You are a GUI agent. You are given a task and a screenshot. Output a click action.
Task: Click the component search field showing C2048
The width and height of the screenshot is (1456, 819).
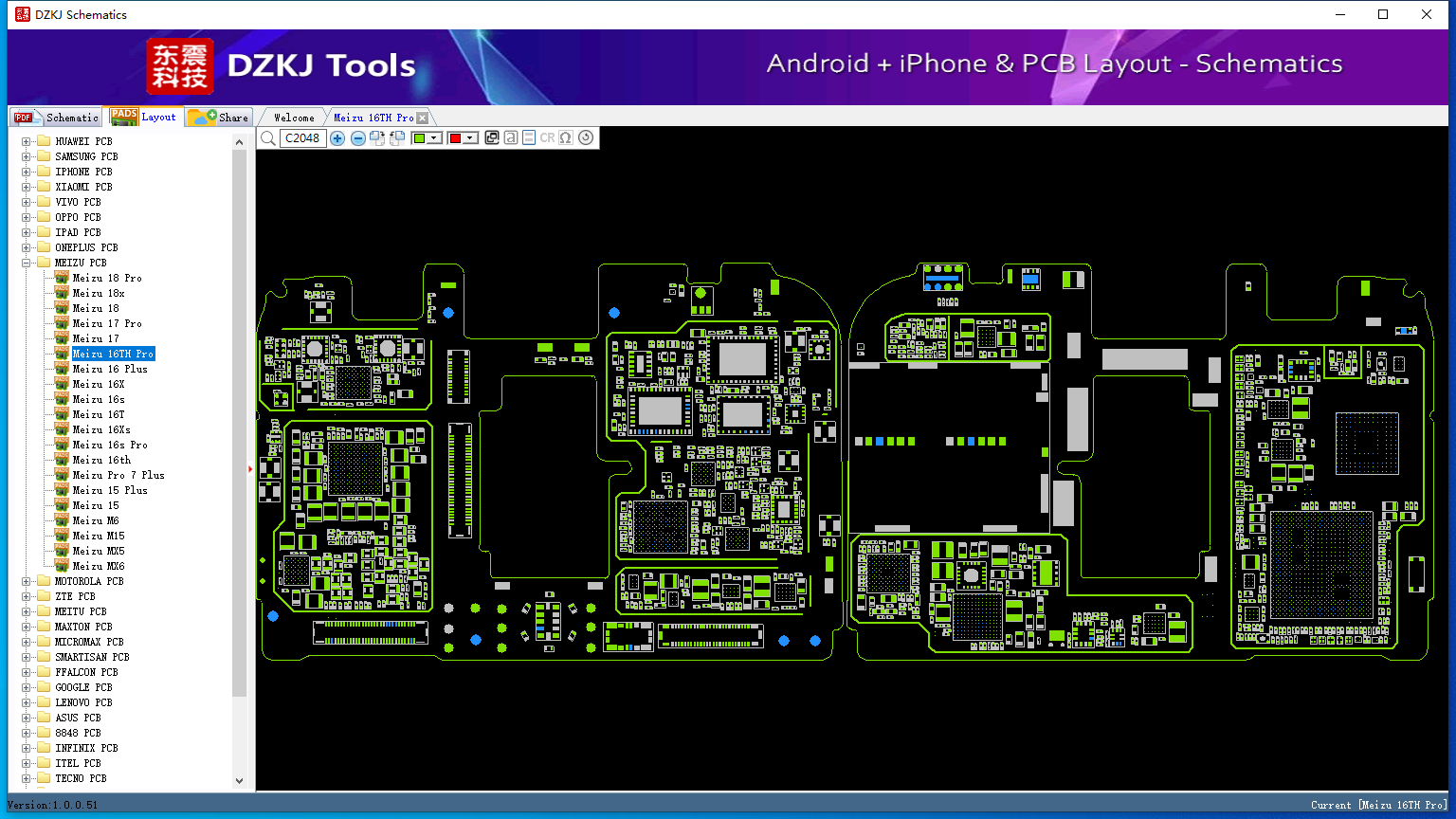(x=302, y=138)
